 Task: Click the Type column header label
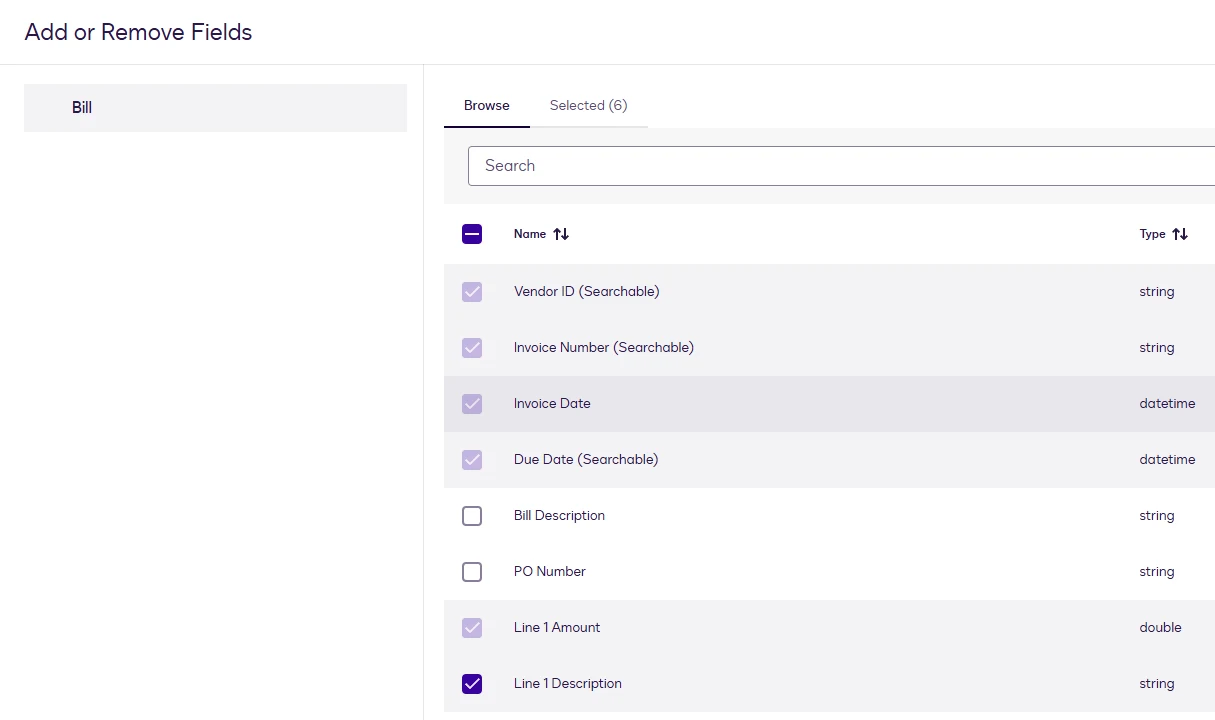click(x=1153, y=234)
